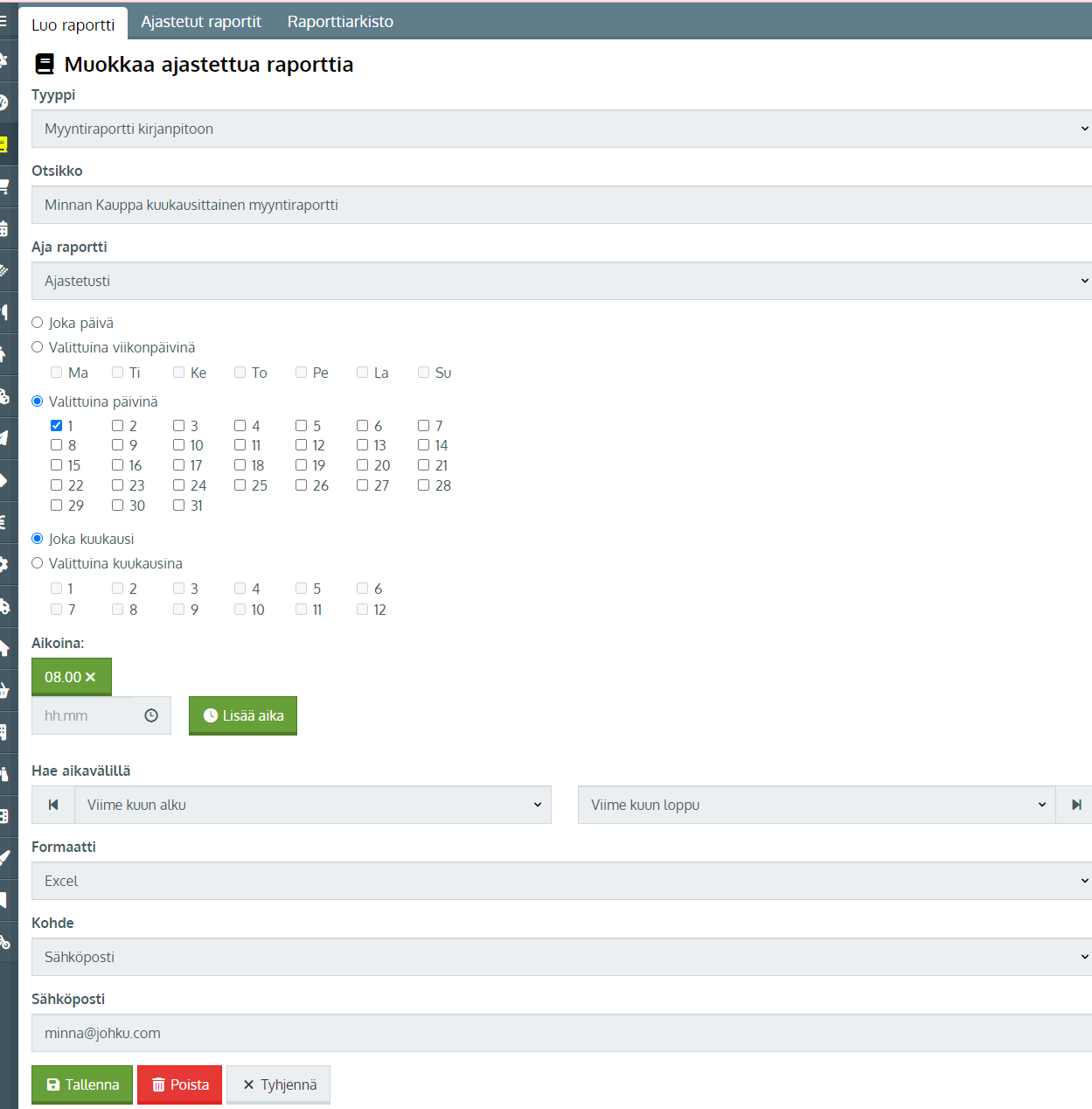Open the paintbrush sidebar icon
The width and height of the screenshot is (1092, 1109).
point(3,858)
